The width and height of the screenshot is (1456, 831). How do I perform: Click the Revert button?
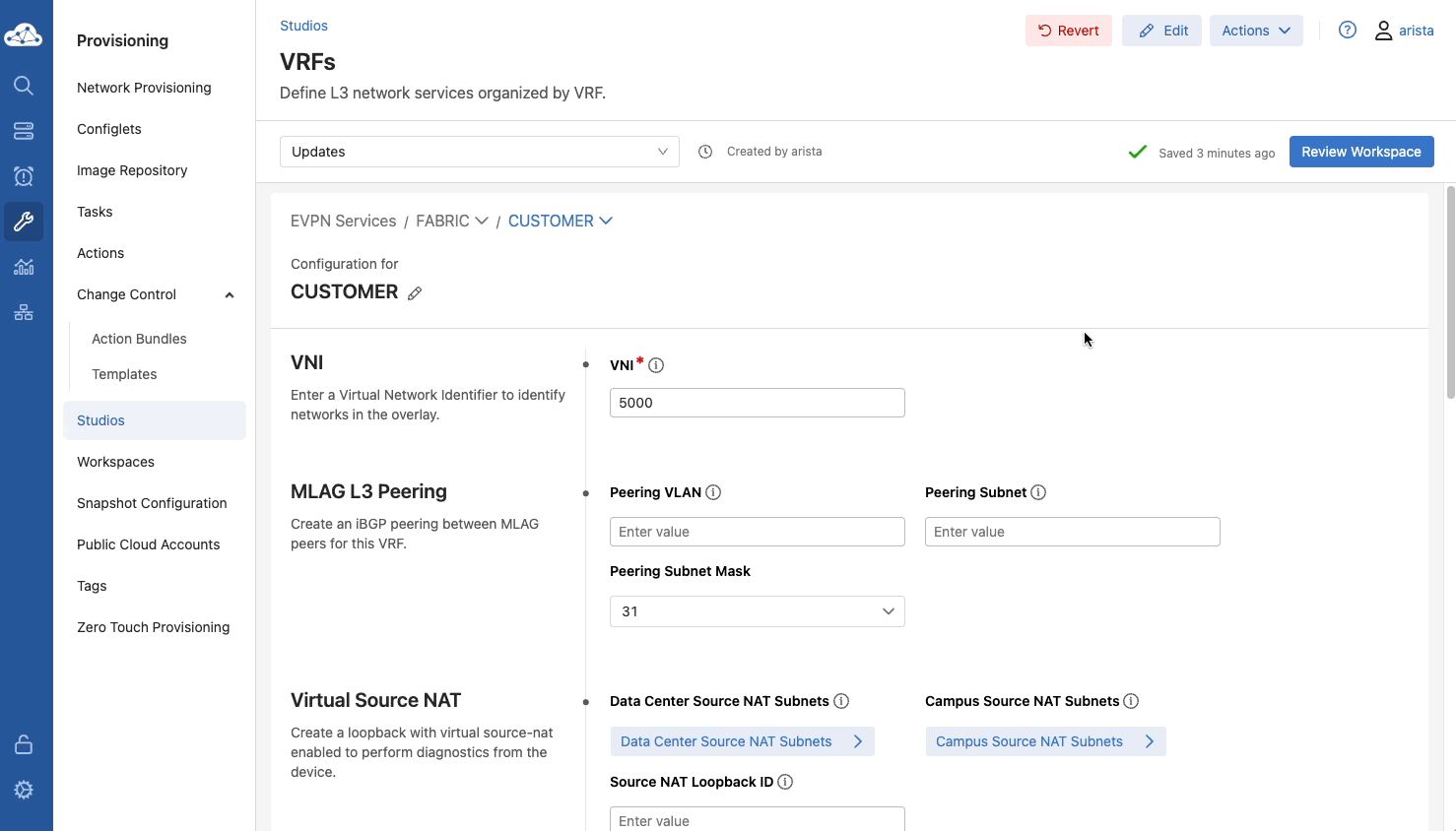[1068, 31]
